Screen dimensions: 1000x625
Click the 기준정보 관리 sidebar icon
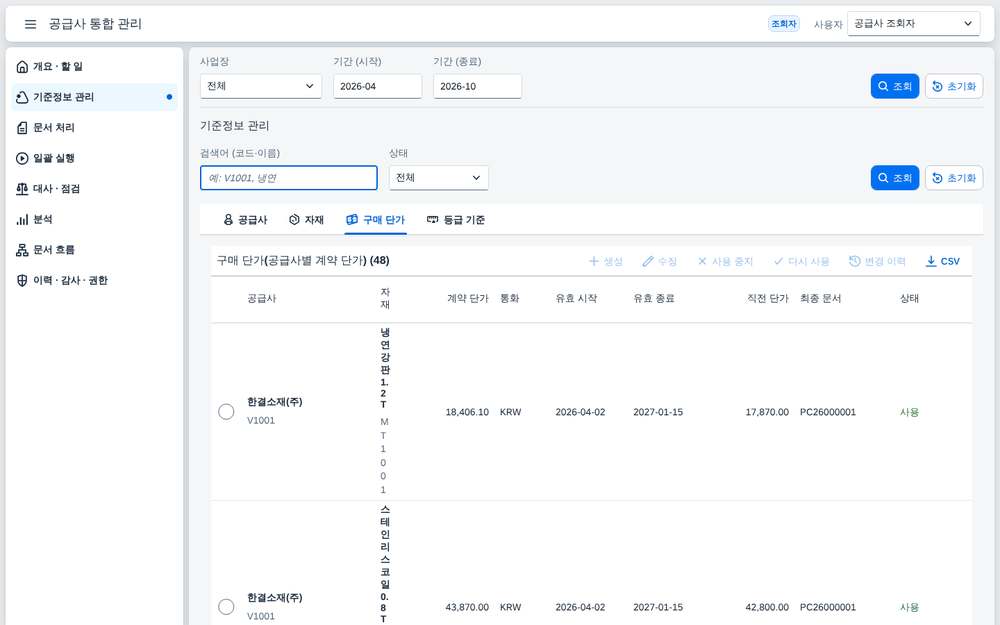pos(22,97)
